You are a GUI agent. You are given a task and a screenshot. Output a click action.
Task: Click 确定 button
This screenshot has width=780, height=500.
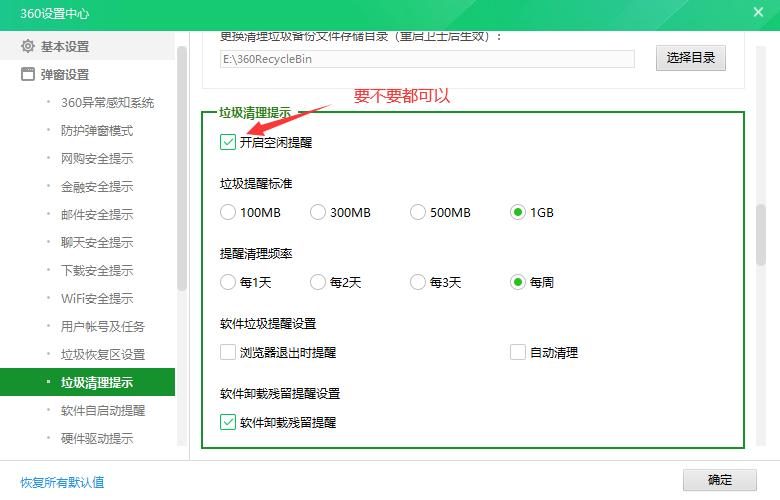[x=719, y=480]
